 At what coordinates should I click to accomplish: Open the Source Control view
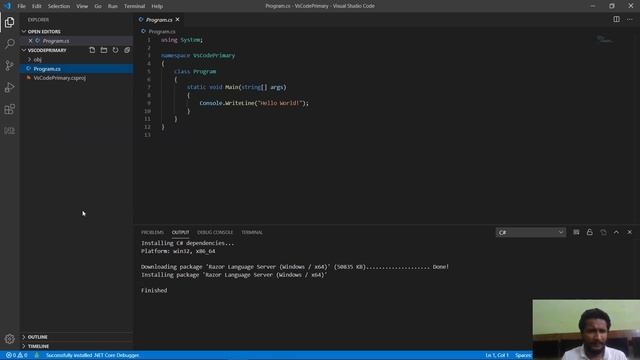pyautogui.click(x=9, y=65)
